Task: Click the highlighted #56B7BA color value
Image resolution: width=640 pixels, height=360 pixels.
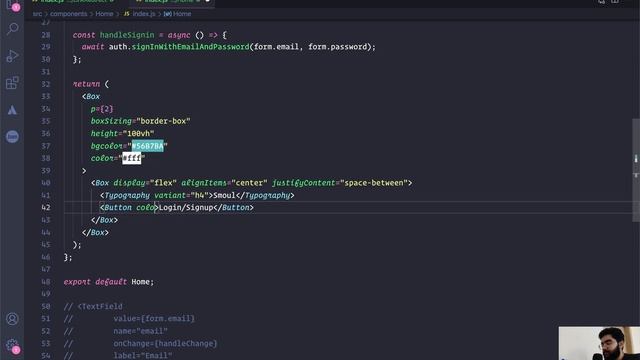Action: pyautogui.click(x=147, y=146)
